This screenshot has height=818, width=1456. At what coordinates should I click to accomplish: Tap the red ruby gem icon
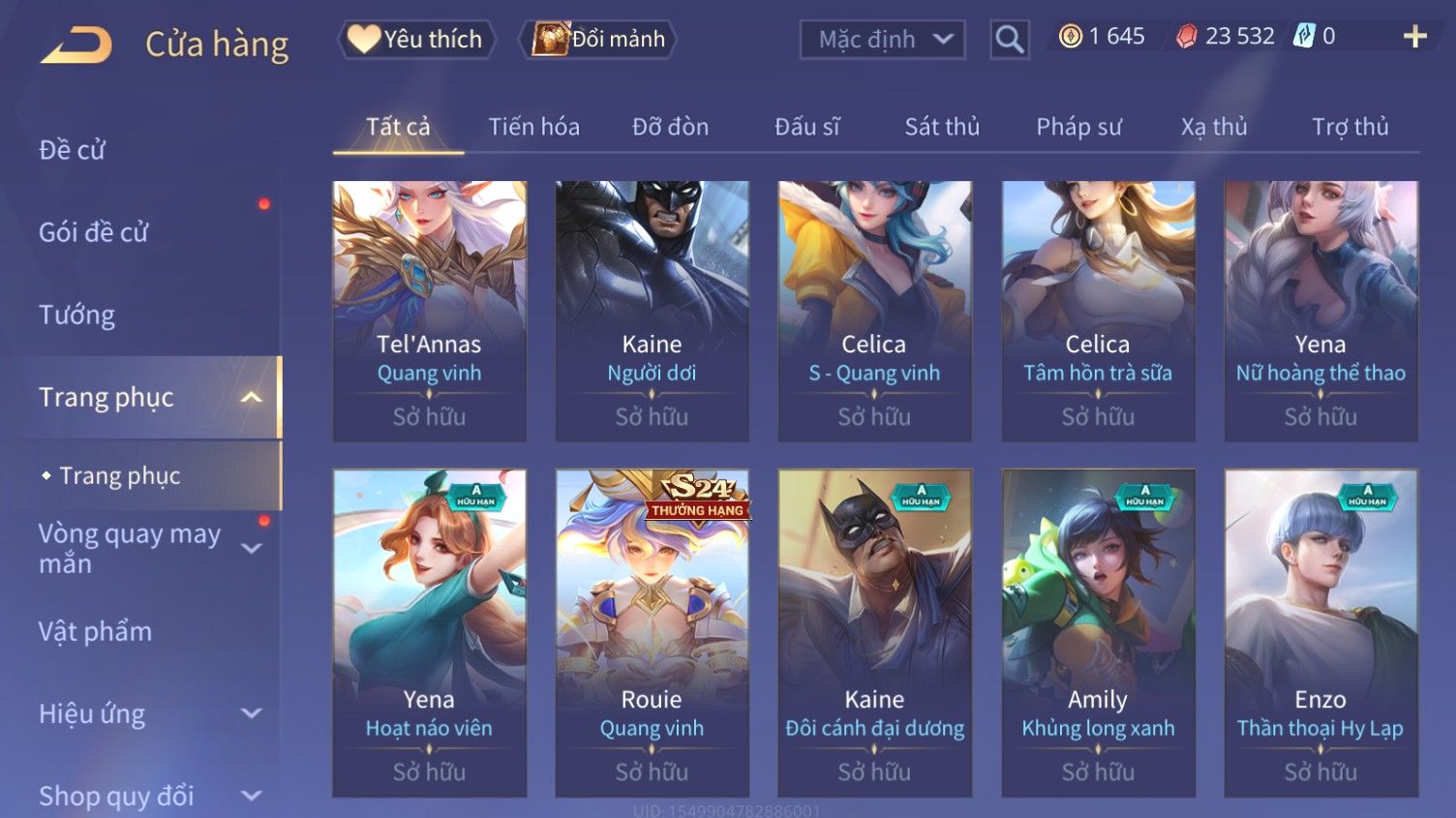coord(1186,37)
